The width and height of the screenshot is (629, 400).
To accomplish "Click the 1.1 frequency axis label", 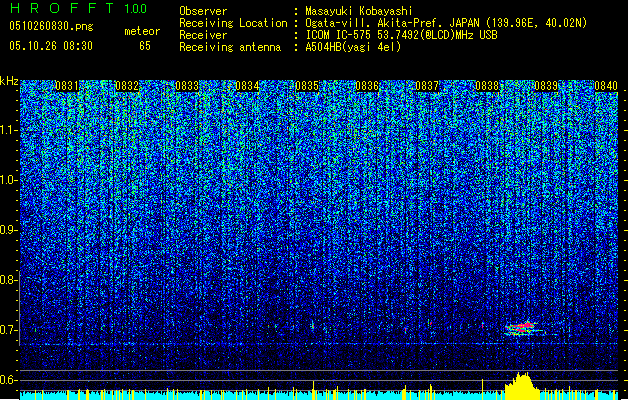I will click(x=9, y=130).
